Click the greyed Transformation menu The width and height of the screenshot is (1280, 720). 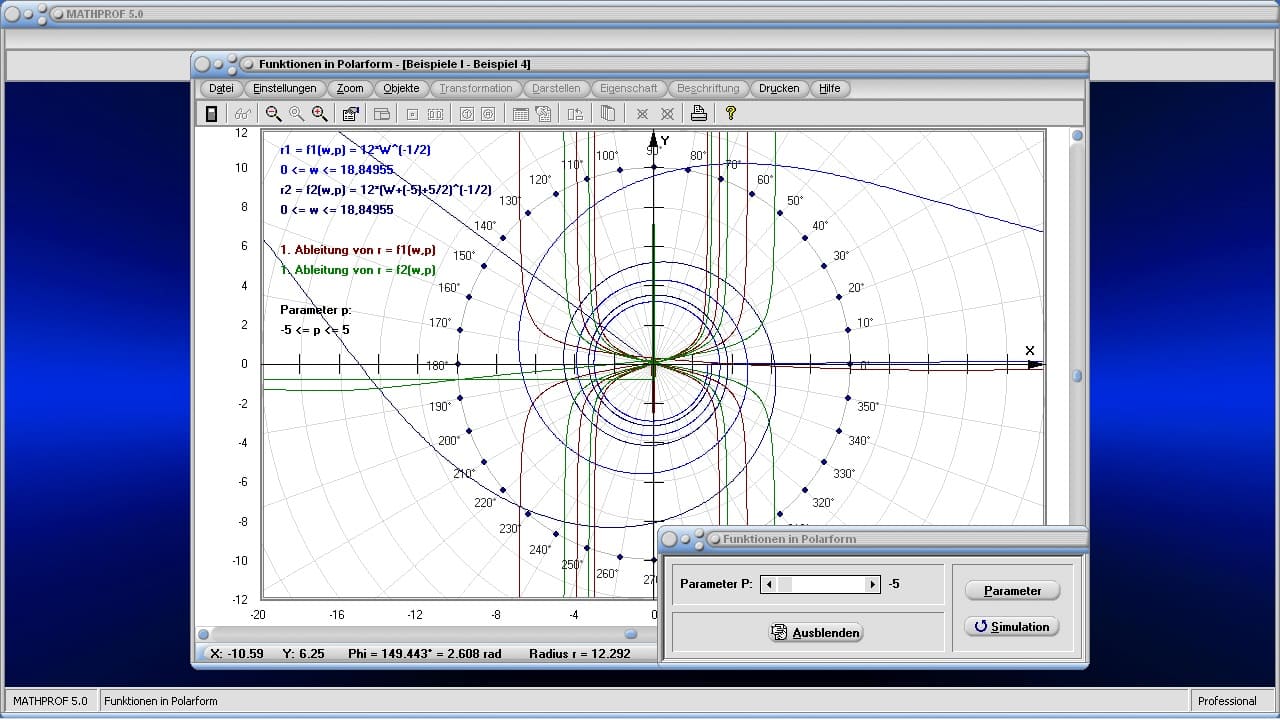[x=476, y=88]
